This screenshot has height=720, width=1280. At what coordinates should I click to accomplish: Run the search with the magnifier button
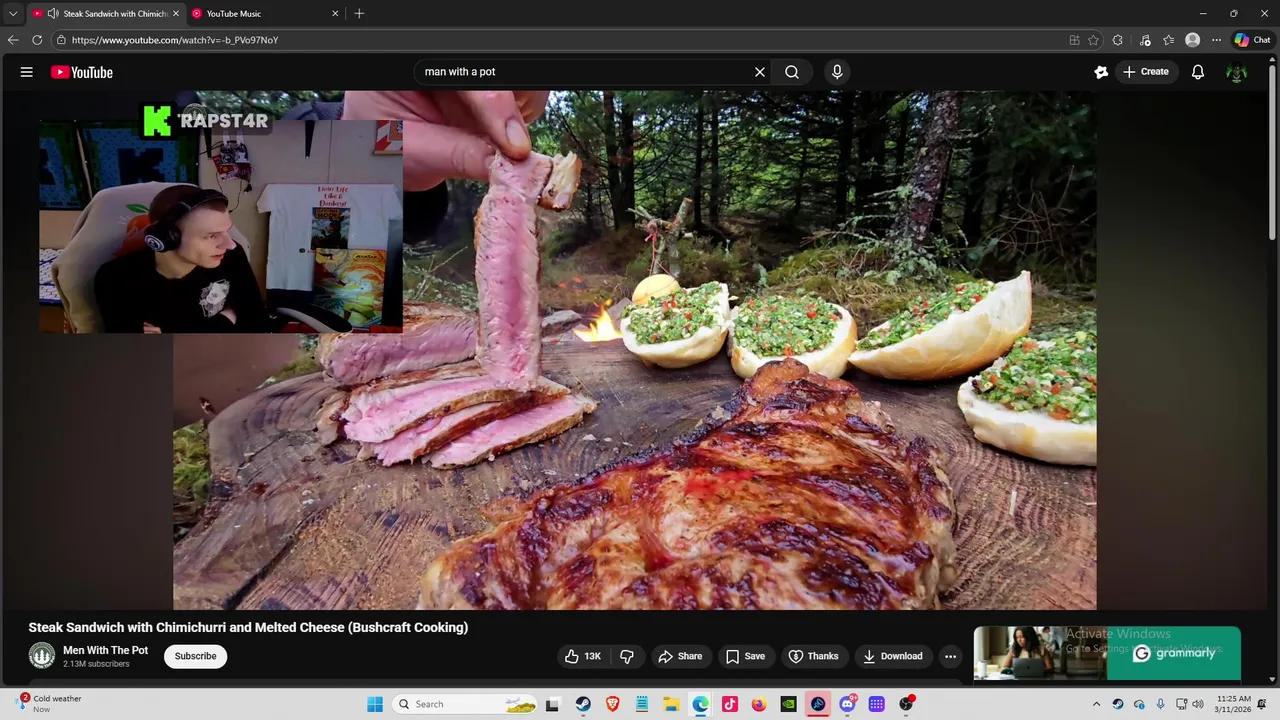(792, 72)
